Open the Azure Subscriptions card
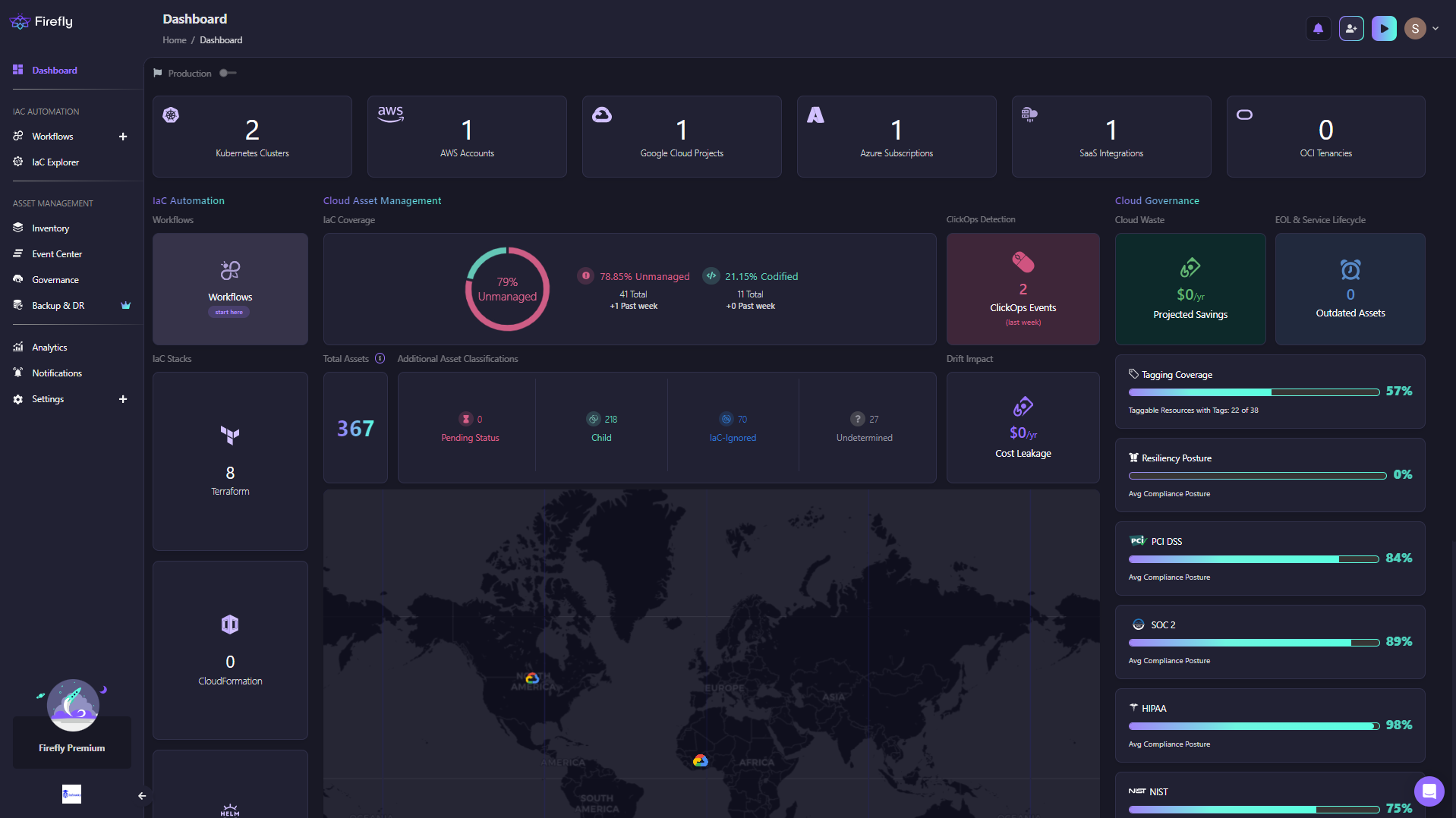Image resolution: width=1456 pixels, height=818 pixels. click(897, 137)
